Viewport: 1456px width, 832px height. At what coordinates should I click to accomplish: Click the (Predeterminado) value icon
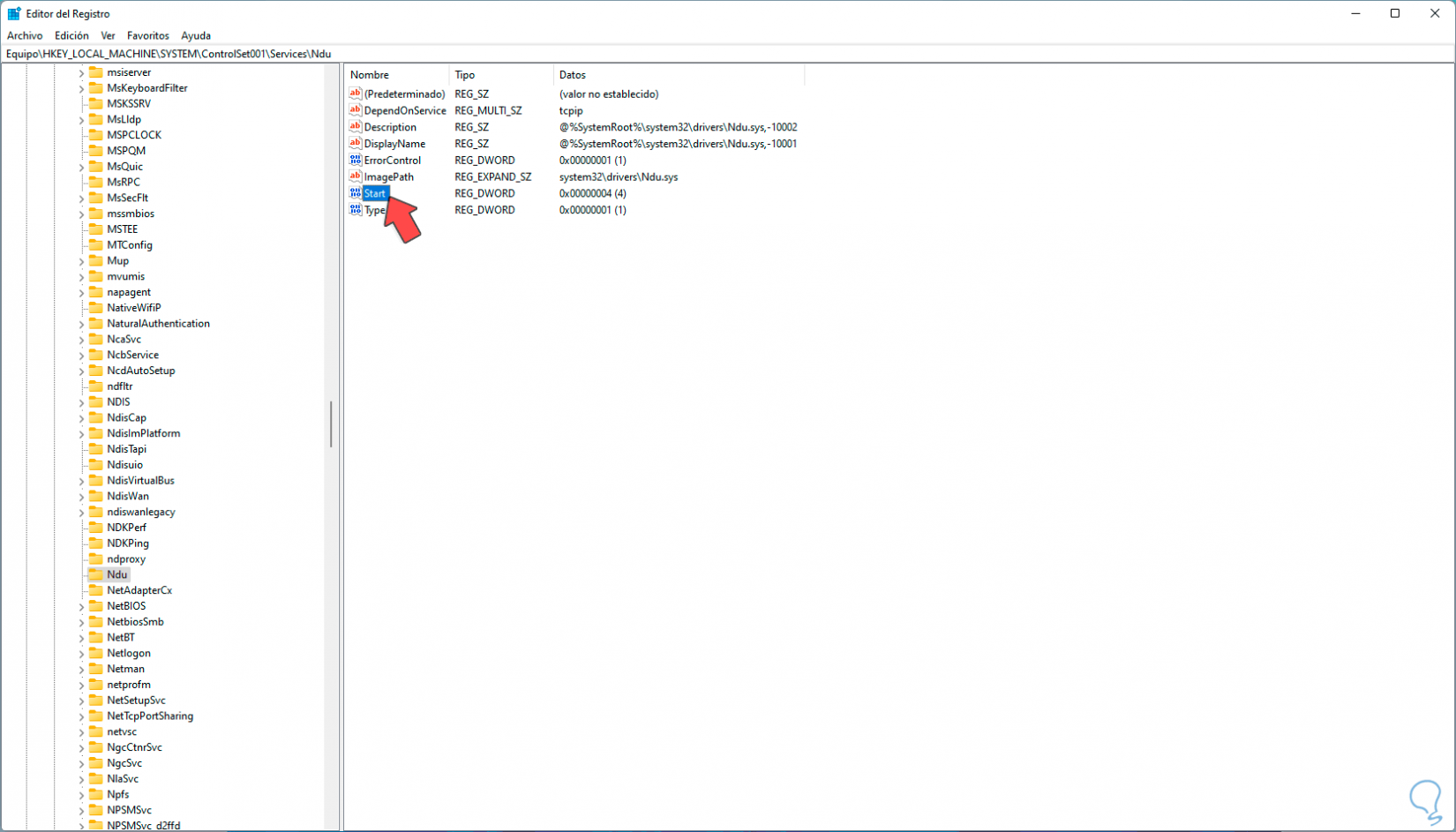356,94
